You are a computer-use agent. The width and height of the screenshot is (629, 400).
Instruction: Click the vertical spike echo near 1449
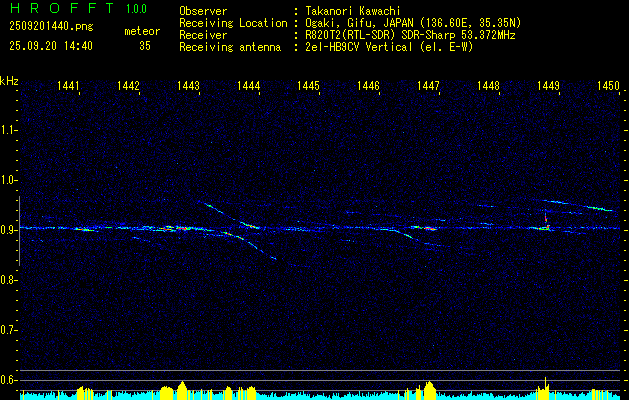pos(546,220)
